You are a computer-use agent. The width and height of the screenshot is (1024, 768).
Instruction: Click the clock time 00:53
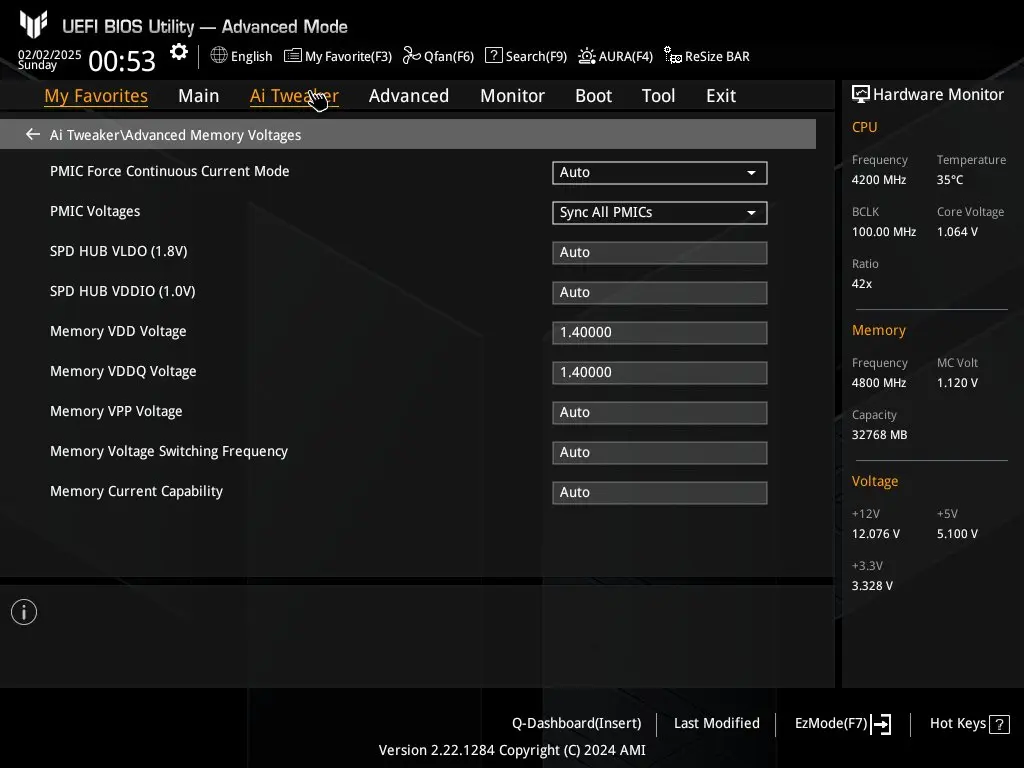[x=122, y=61]
